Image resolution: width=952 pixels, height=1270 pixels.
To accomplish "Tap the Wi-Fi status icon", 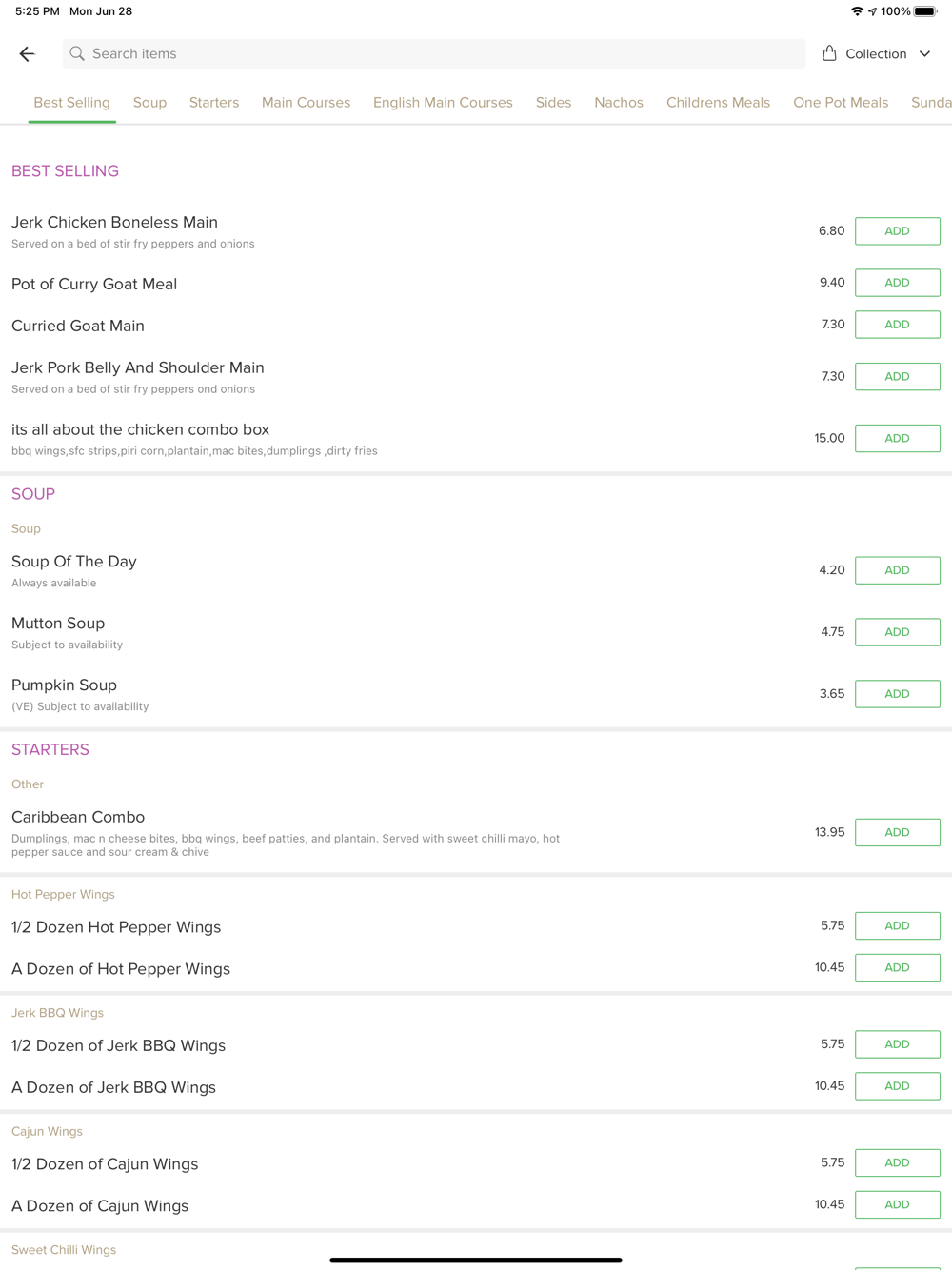I will [857, 11].
